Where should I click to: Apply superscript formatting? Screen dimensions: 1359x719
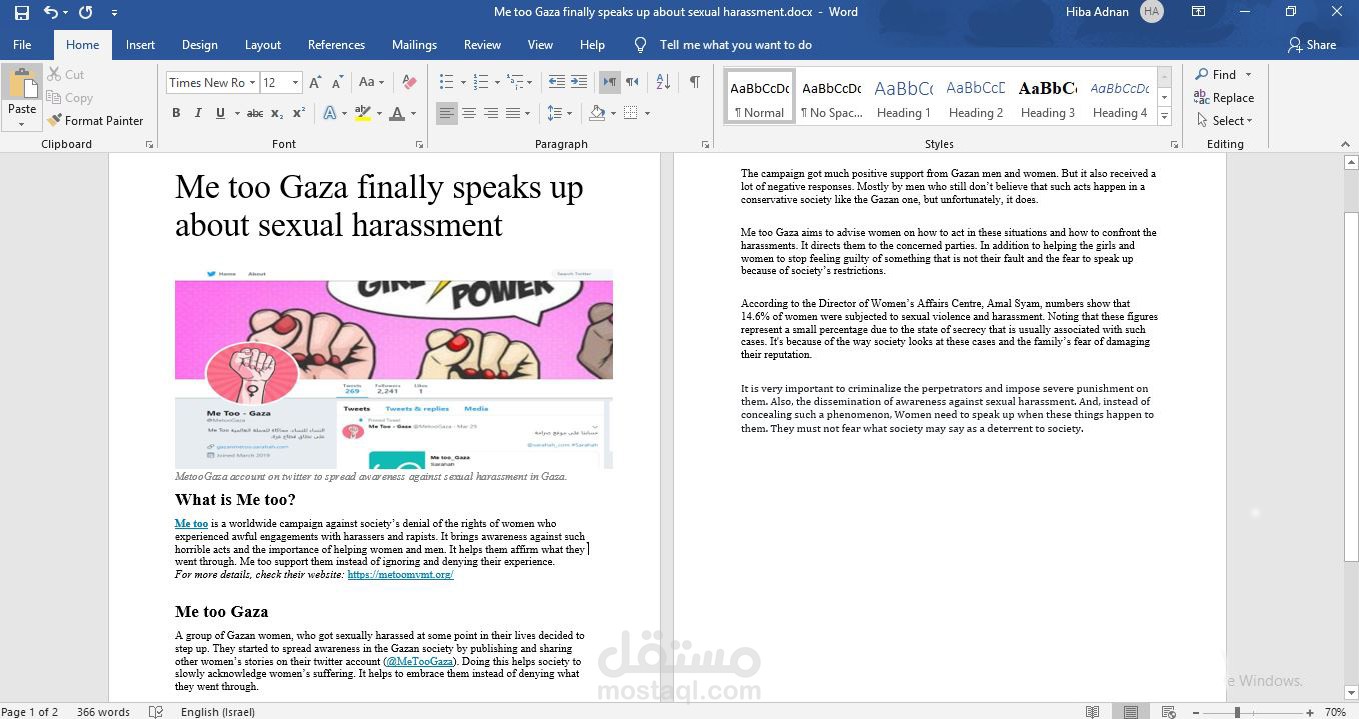(x=300, y=113)
